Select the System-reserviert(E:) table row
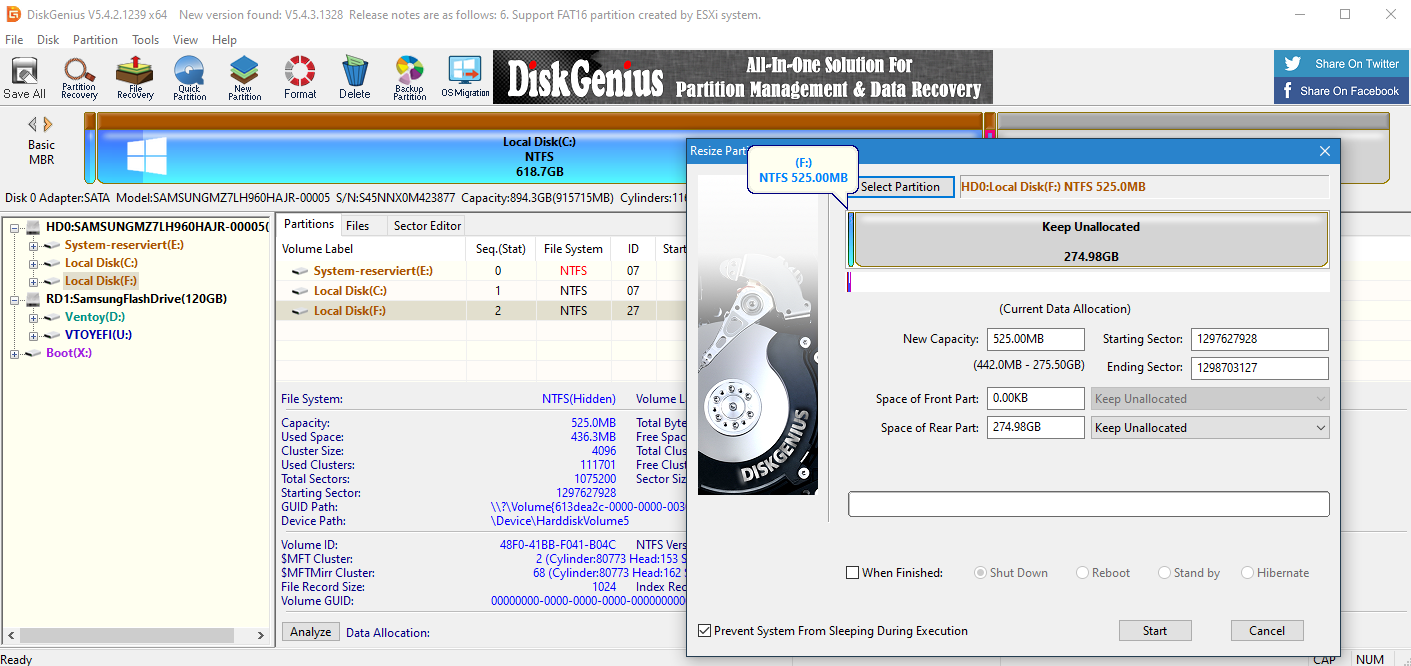Image resolution: width=1411 pixels, height=666 pixels. [480, 271]
